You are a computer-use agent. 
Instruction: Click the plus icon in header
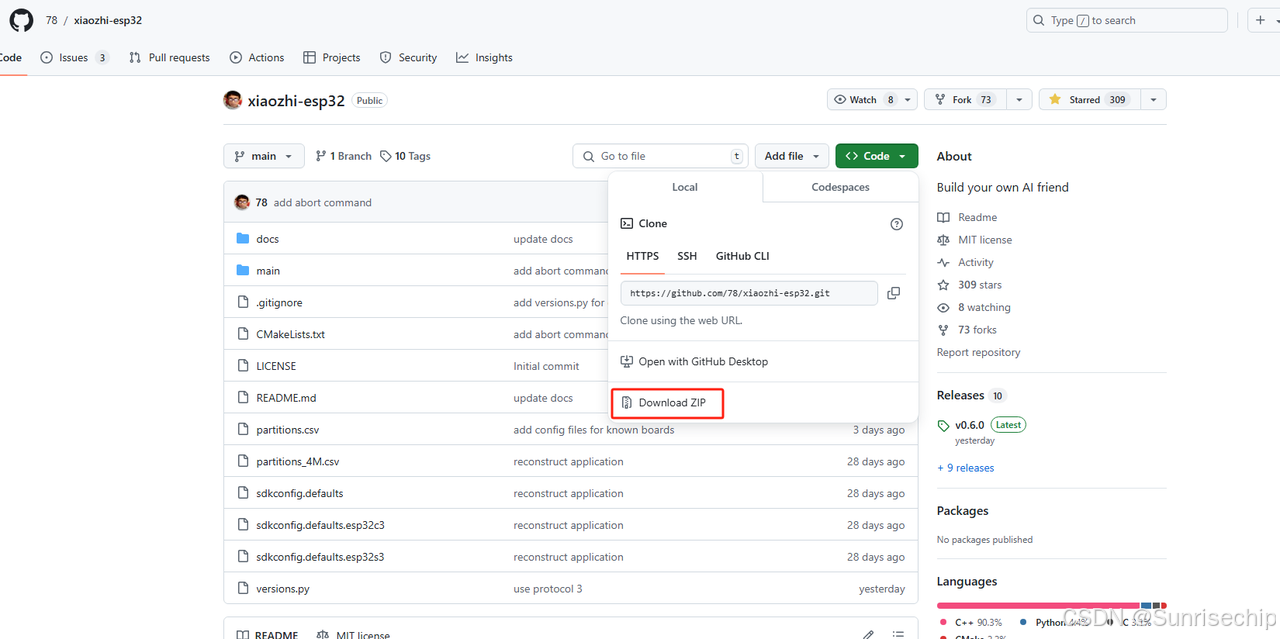pyautogui.click(x=1260, y=20)
